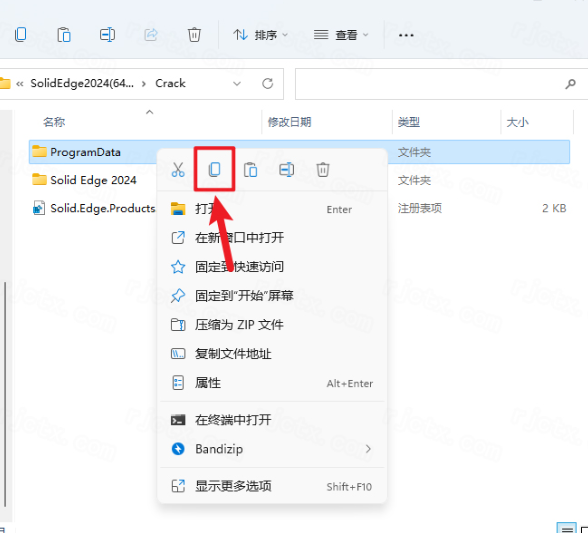Click the Copy icon in context menu

coord(214,170)
